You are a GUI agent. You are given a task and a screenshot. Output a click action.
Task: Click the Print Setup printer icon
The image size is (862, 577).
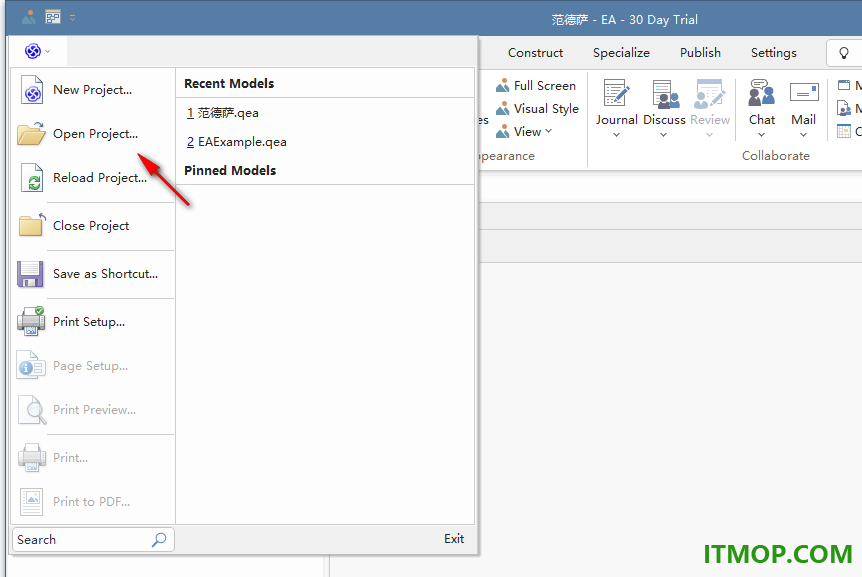click(31, 321)
